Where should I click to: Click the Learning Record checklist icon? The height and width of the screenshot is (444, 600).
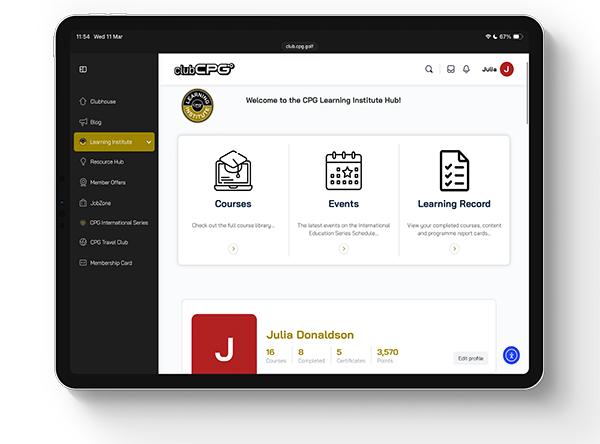(x=454, y=171)
